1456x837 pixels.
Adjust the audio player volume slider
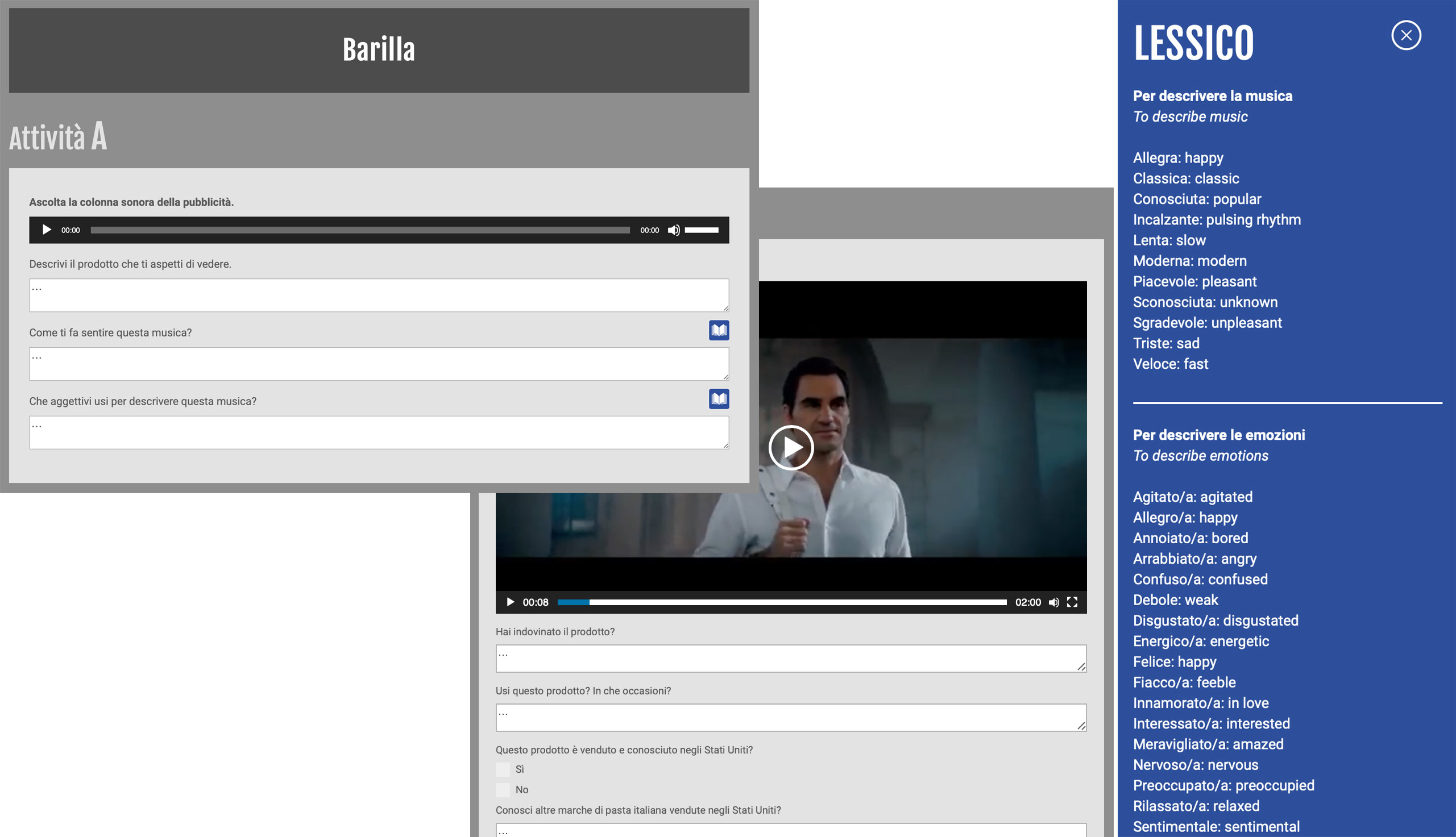(x=702, y=230)
